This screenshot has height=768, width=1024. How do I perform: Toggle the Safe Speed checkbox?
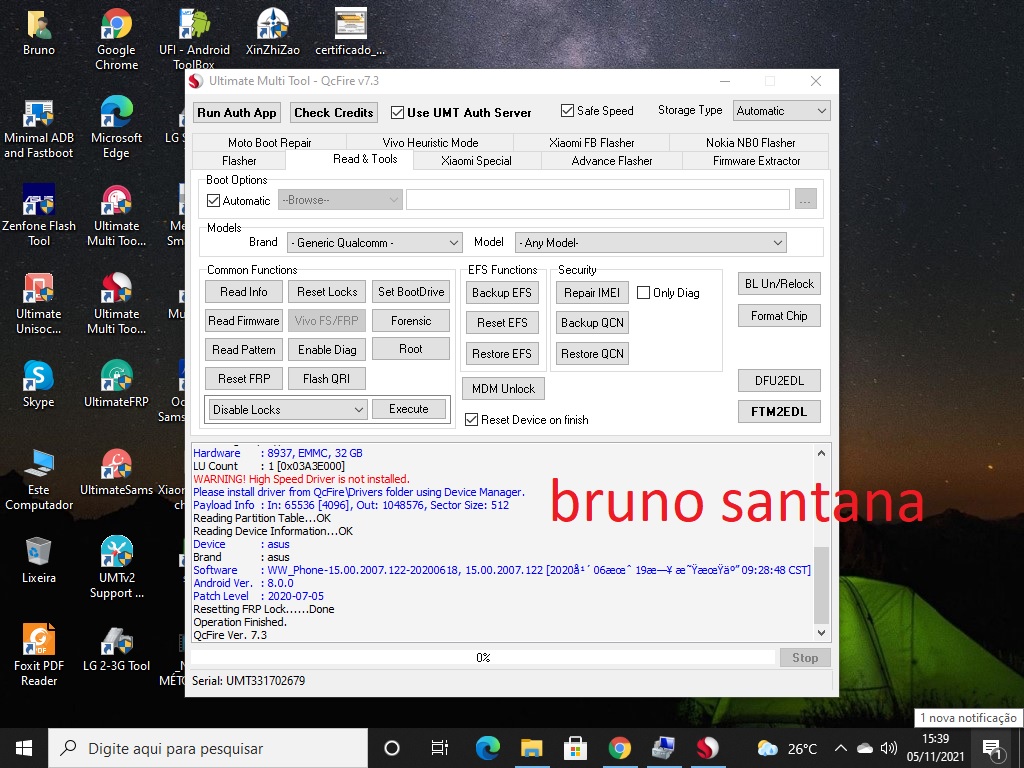pos(567,110)
